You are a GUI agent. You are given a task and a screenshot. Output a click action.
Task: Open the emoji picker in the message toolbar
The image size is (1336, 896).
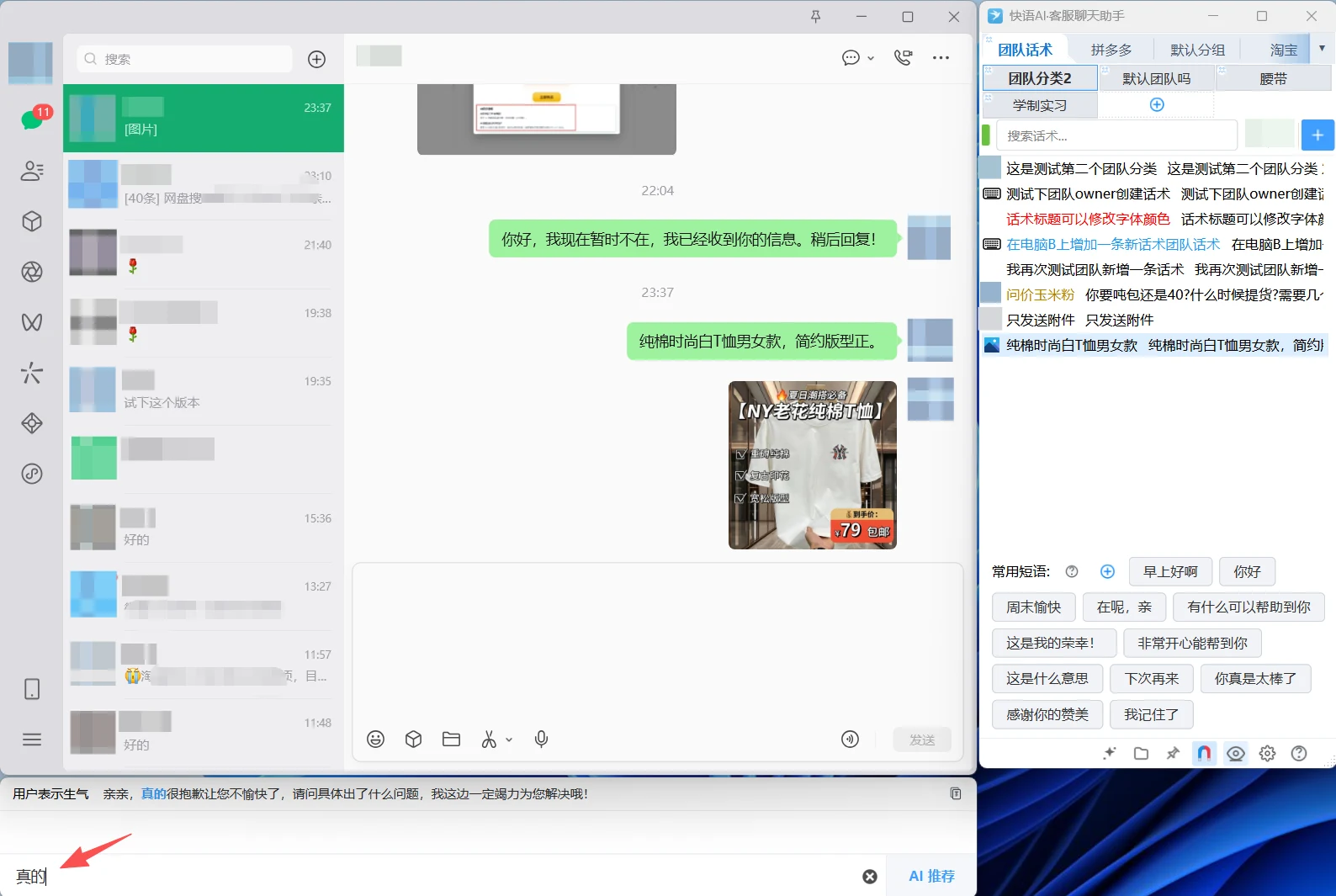click(375, 740)
